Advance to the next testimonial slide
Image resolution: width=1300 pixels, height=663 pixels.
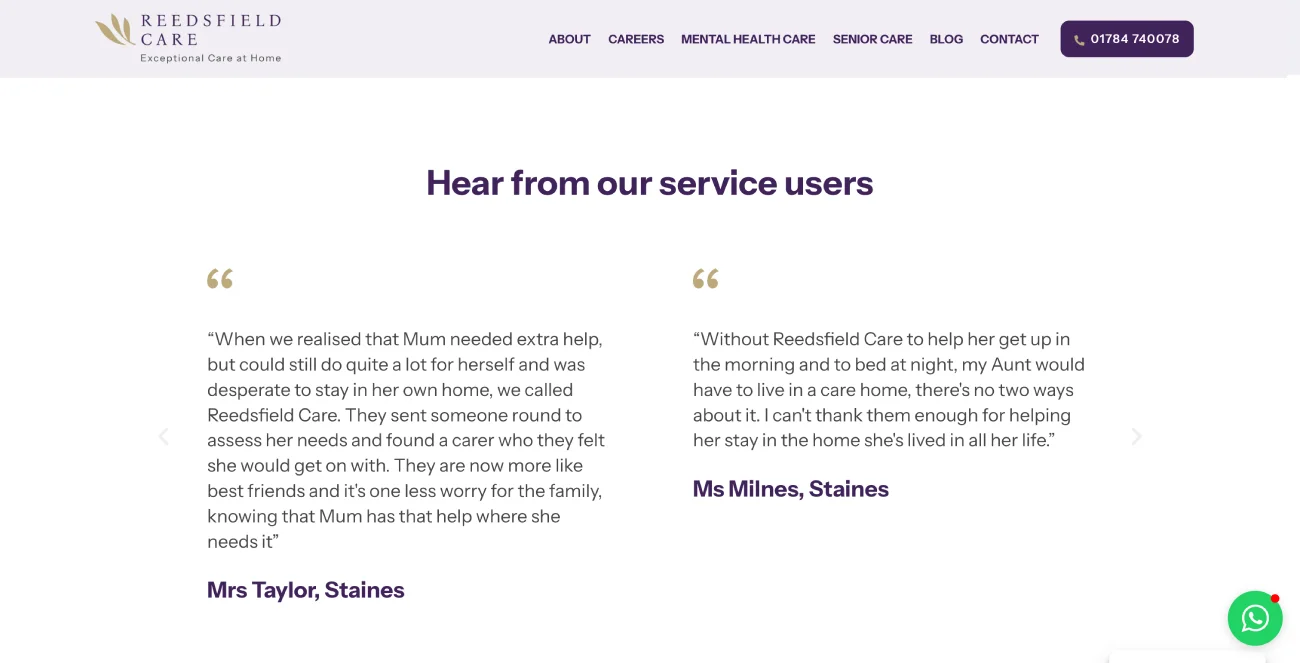pyautogui.click(x=1136, y=436)
